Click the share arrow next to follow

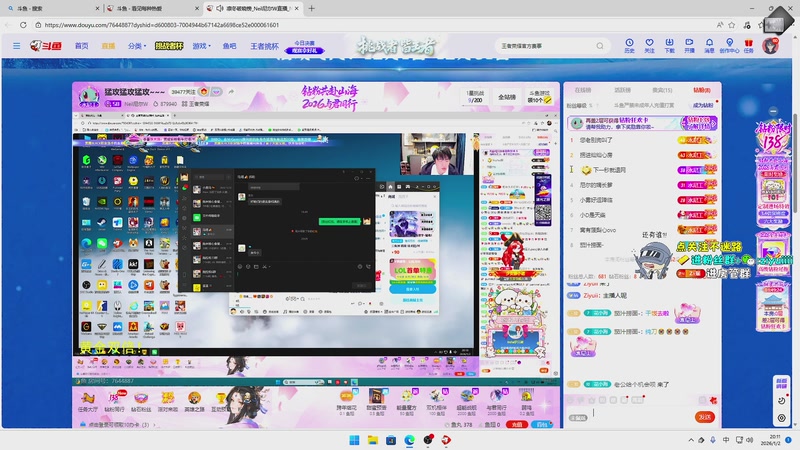coord(231,92)
